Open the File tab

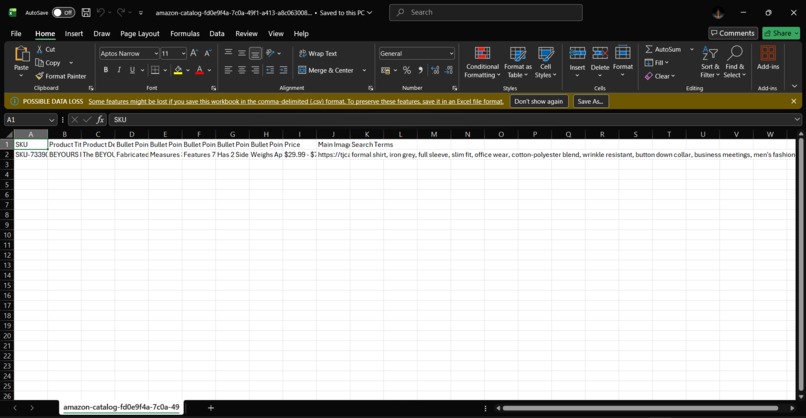click(16, 33)
